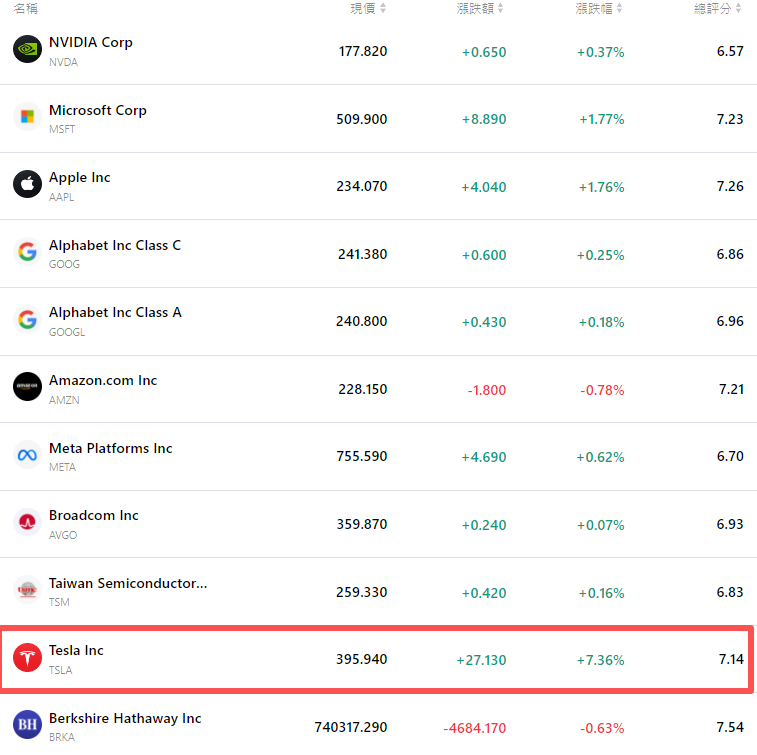Click the NVIDIA Corp logo icon

click(x=27, y=50)
